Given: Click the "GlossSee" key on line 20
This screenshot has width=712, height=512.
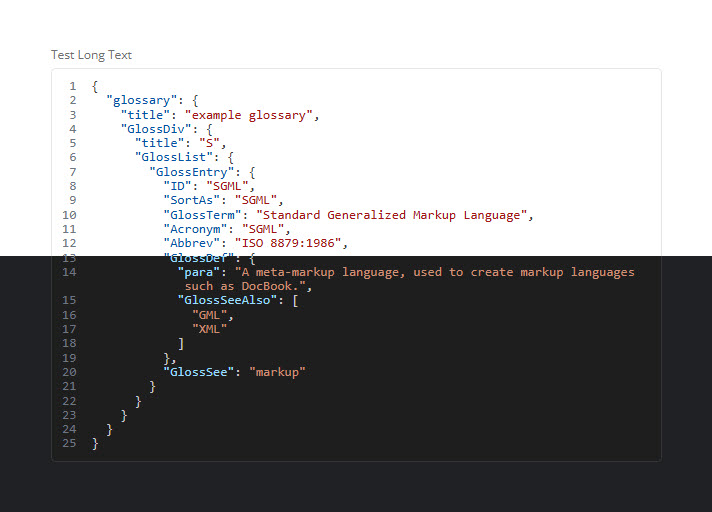Looking at the screenshot, I should [198, 372].
